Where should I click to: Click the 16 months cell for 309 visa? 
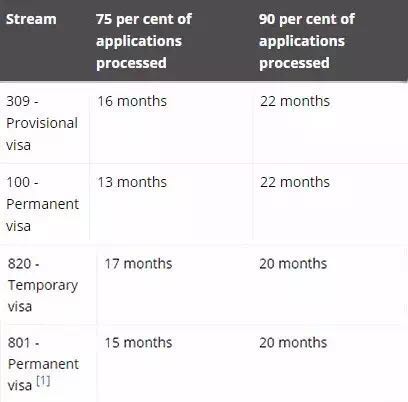(132, 101)
